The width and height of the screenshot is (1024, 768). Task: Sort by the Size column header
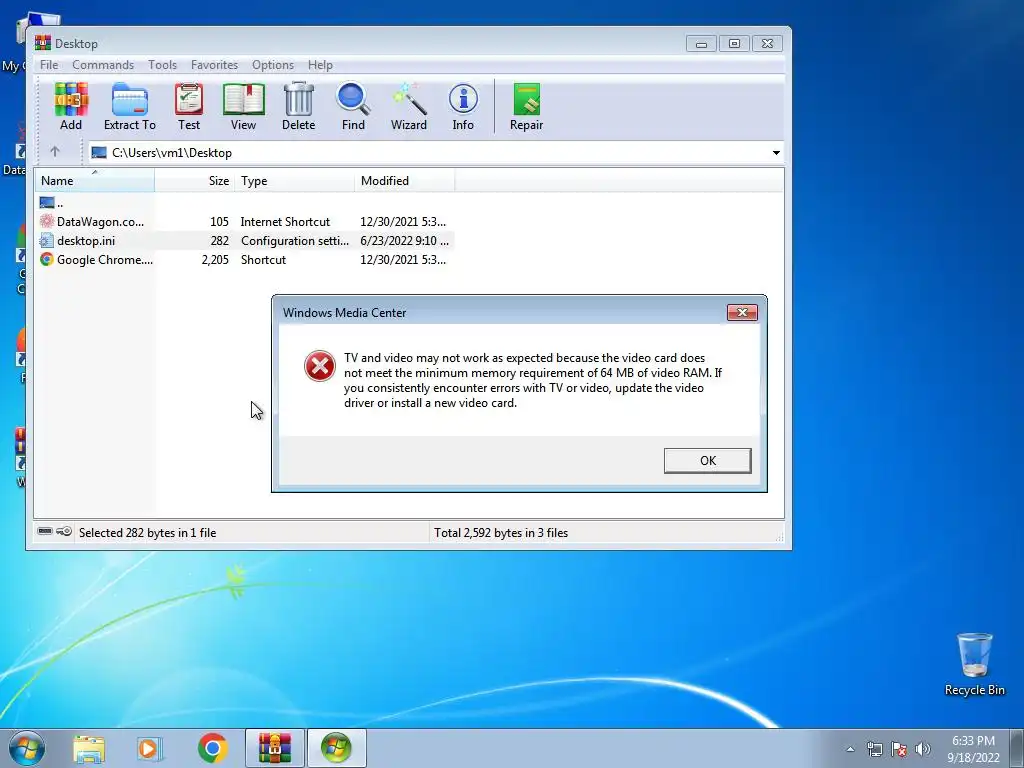coord(195,180)
